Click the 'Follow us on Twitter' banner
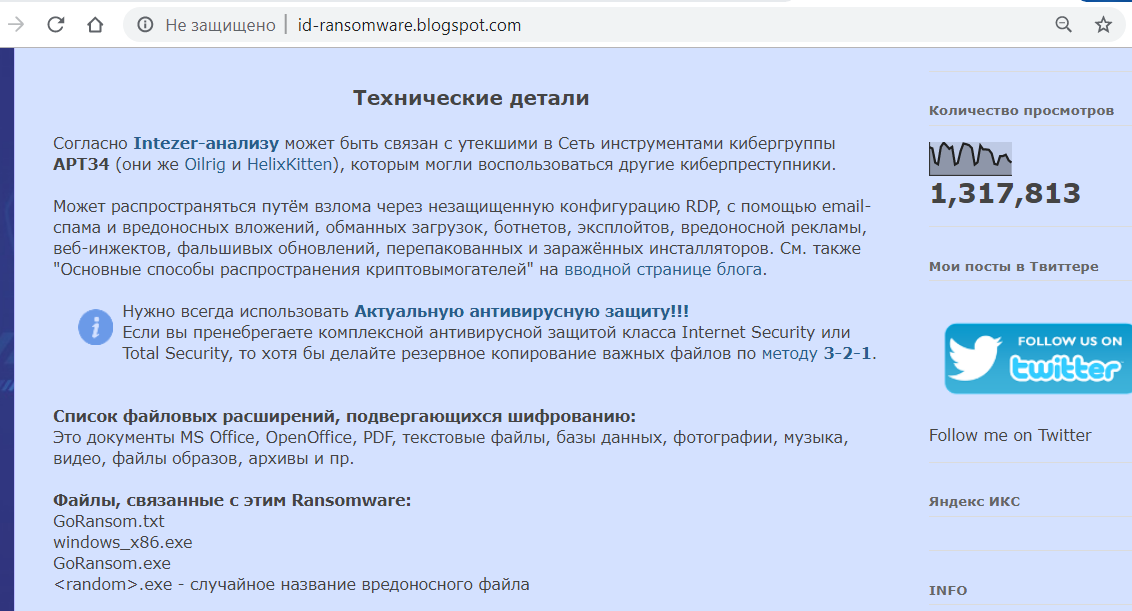Screen dimensions: 1132x611 tap(1038, 358)
